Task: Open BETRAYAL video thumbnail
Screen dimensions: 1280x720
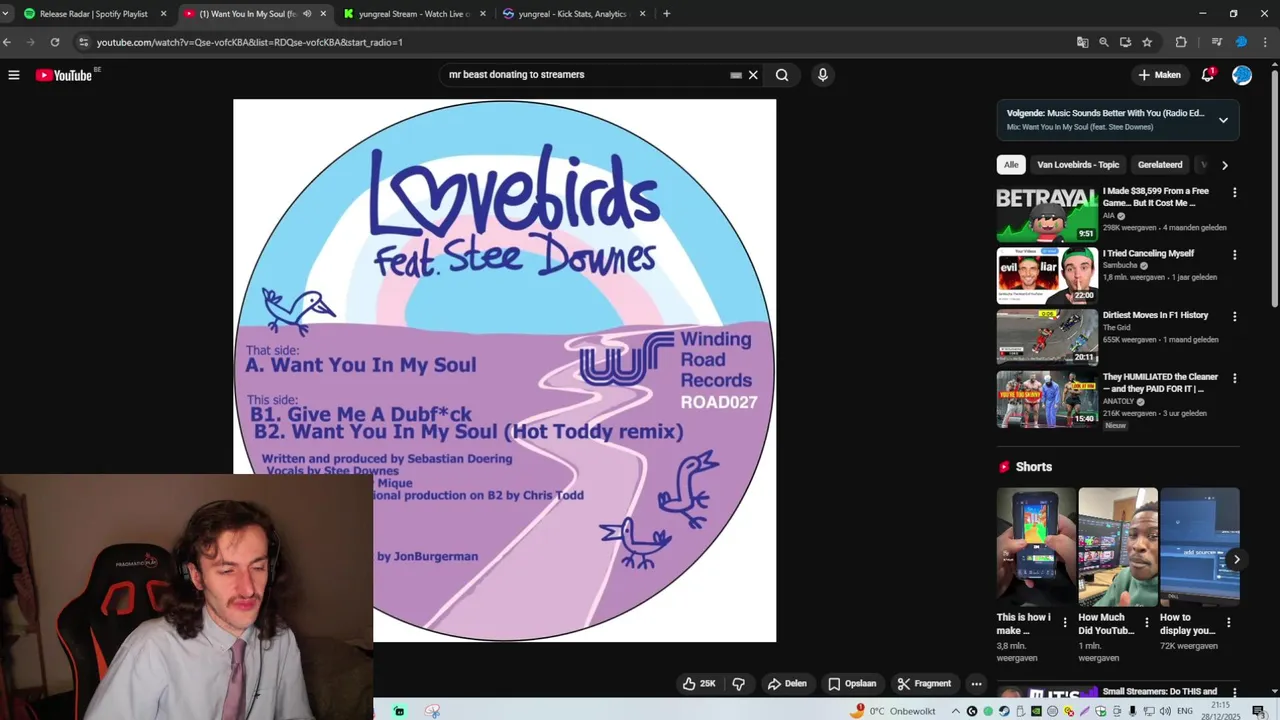Action: pyautogui.click(x=1047, y=214)
